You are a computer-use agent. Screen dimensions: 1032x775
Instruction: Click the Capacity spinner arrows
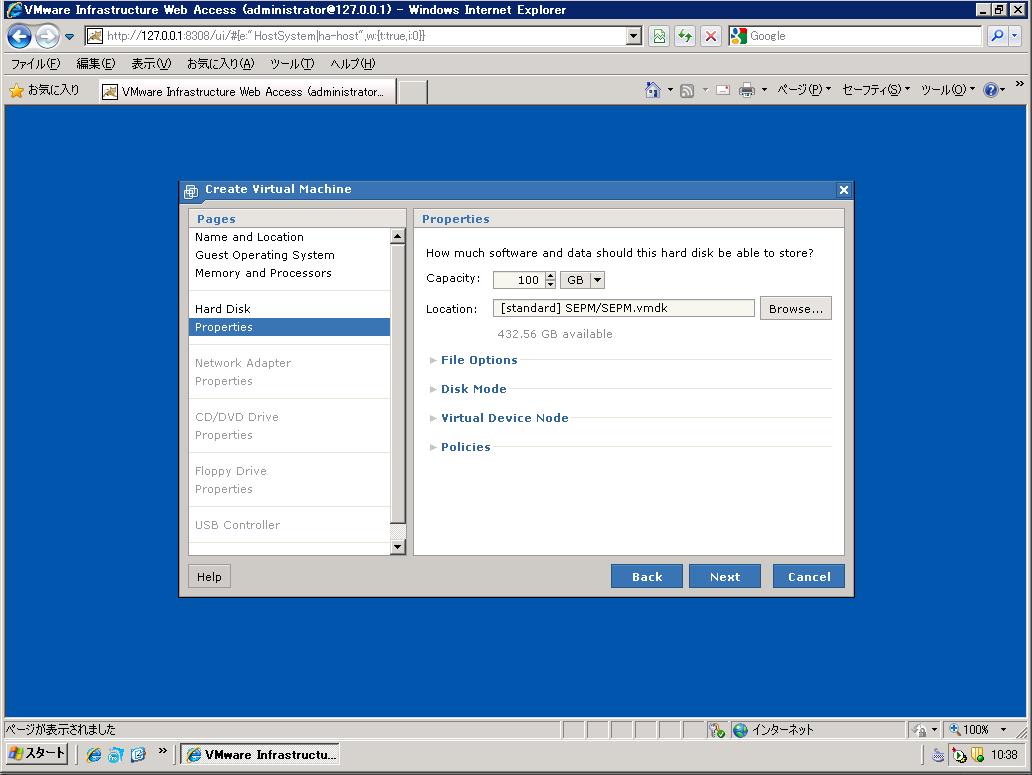point(551,280)
